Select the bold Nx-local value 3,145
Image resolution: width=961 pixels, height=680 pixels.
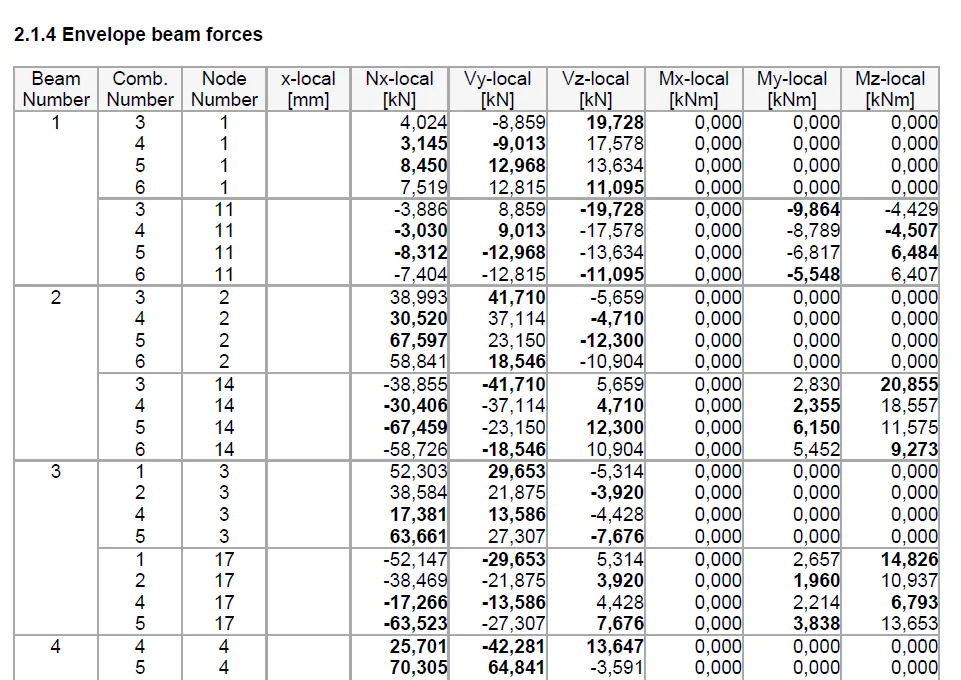click(x=424, y=143)
